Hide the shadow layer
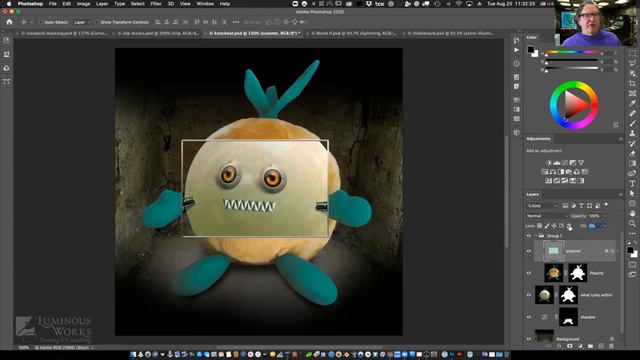 (529, 317)
